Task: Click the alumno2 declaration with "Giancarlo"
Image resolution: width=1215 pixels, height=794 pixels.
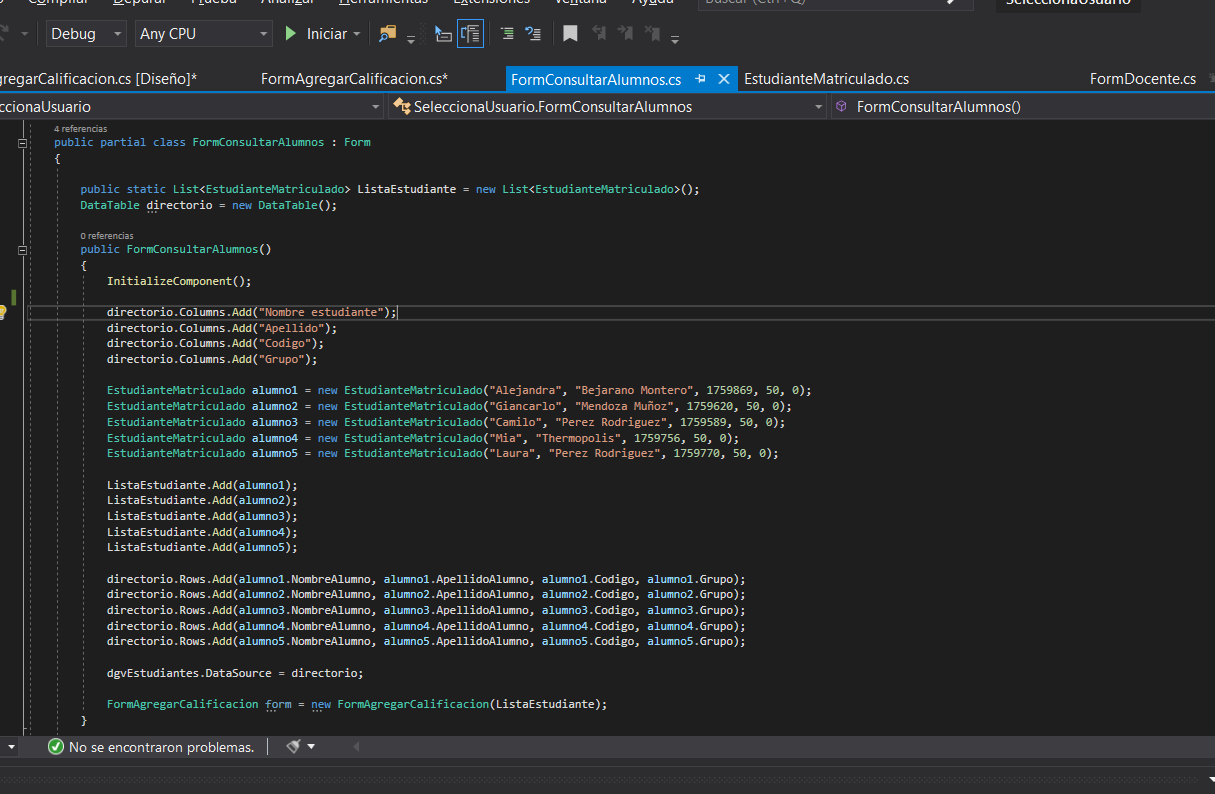Action: (449, 406)
